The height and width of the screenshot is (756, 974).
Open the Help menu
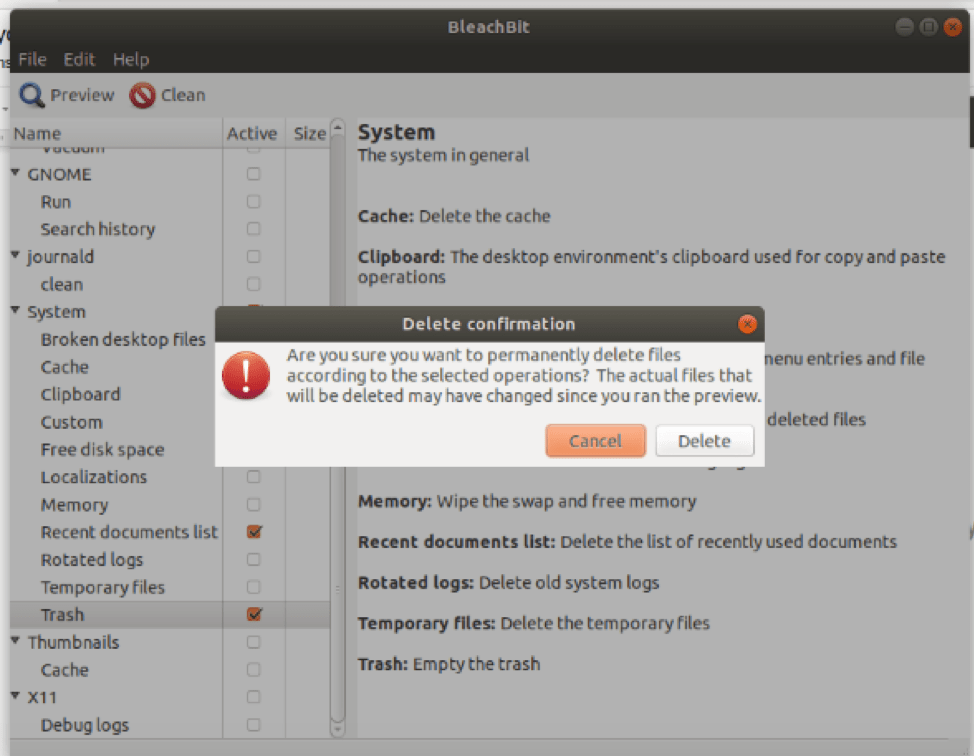[130, 60]
